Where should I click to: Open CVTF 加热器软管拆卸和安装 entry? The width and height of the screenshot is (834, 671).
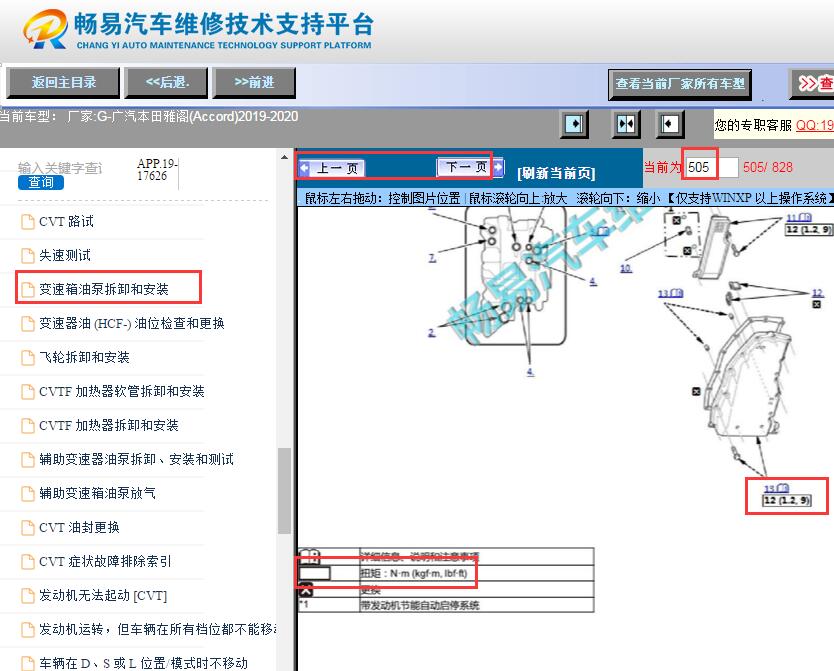coord(121,391)
